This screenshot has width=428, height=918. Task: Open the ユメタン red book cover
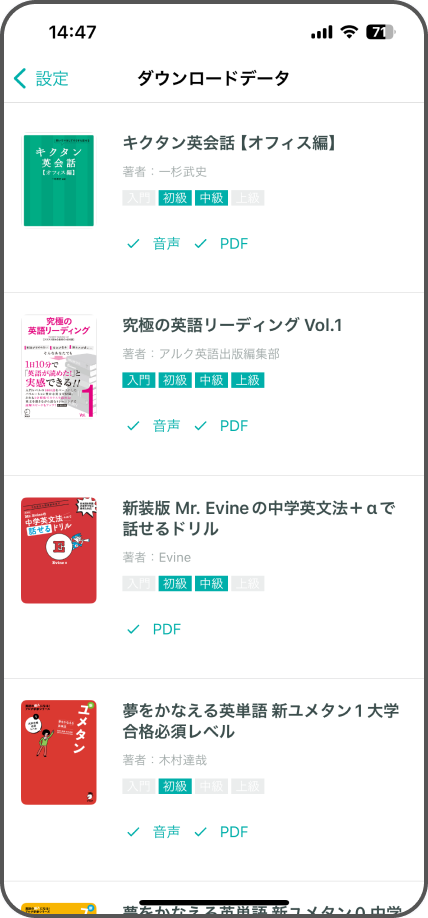[59, 752]
